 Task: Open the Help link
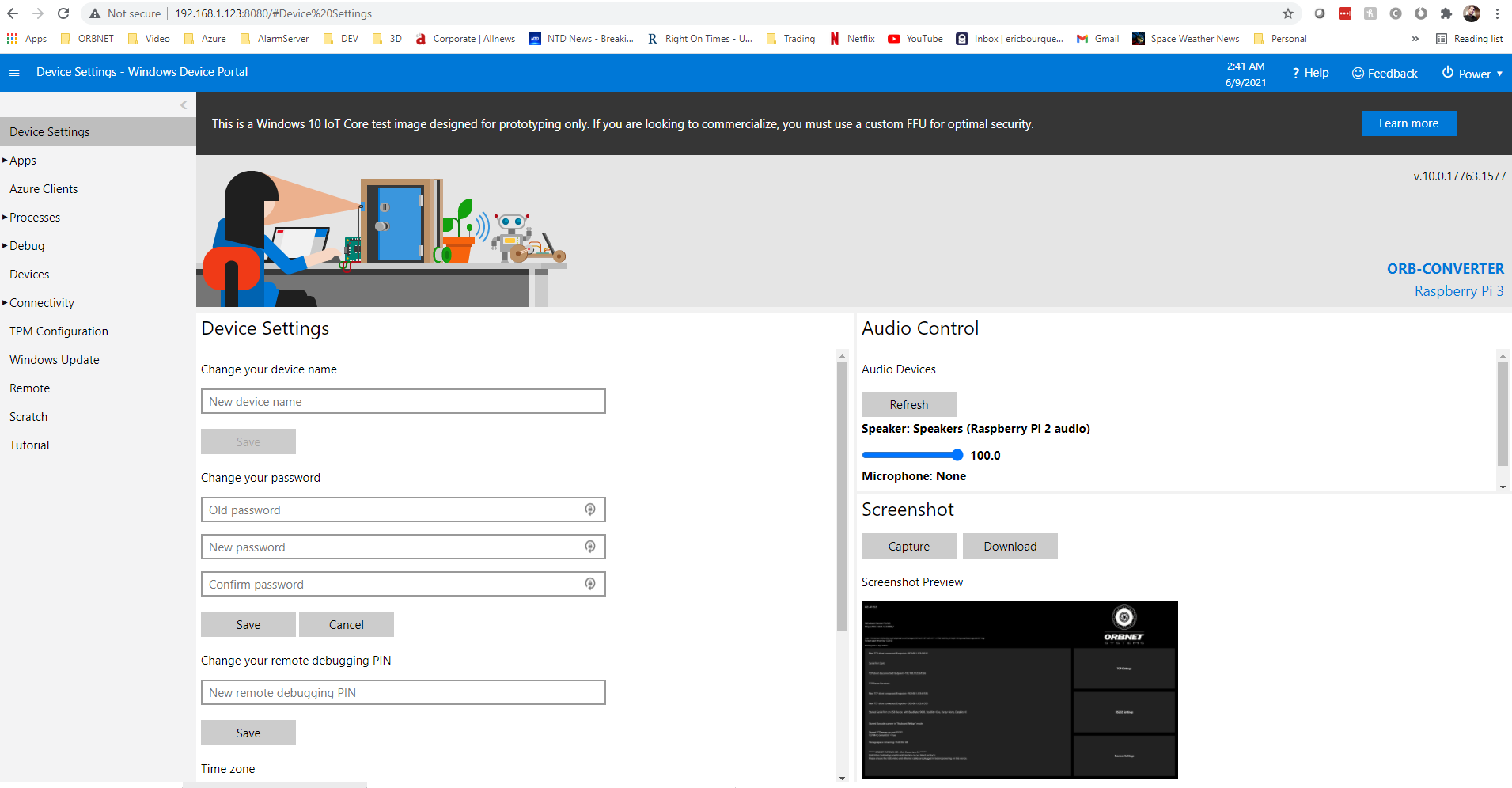[x=1310, y=73]
